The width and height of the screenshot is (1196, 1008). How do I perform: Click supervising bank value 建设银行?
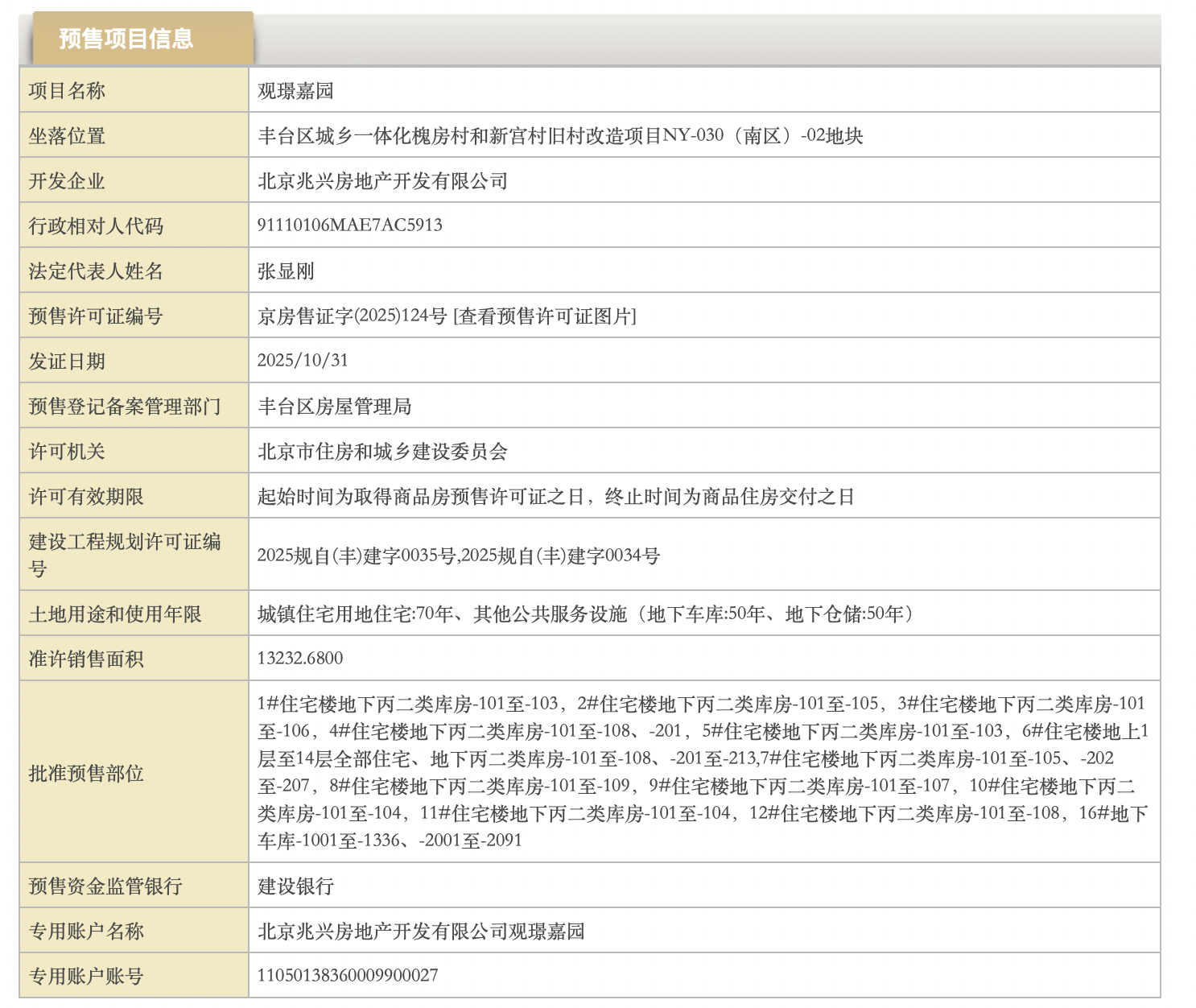[295, 886]
